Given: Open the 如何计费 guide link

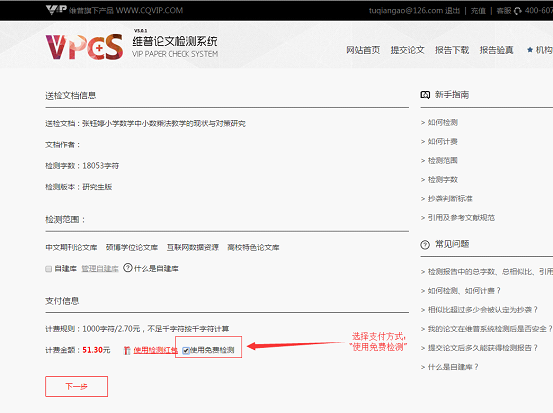Looking at the screenshot, I should (x=443, y=141).
